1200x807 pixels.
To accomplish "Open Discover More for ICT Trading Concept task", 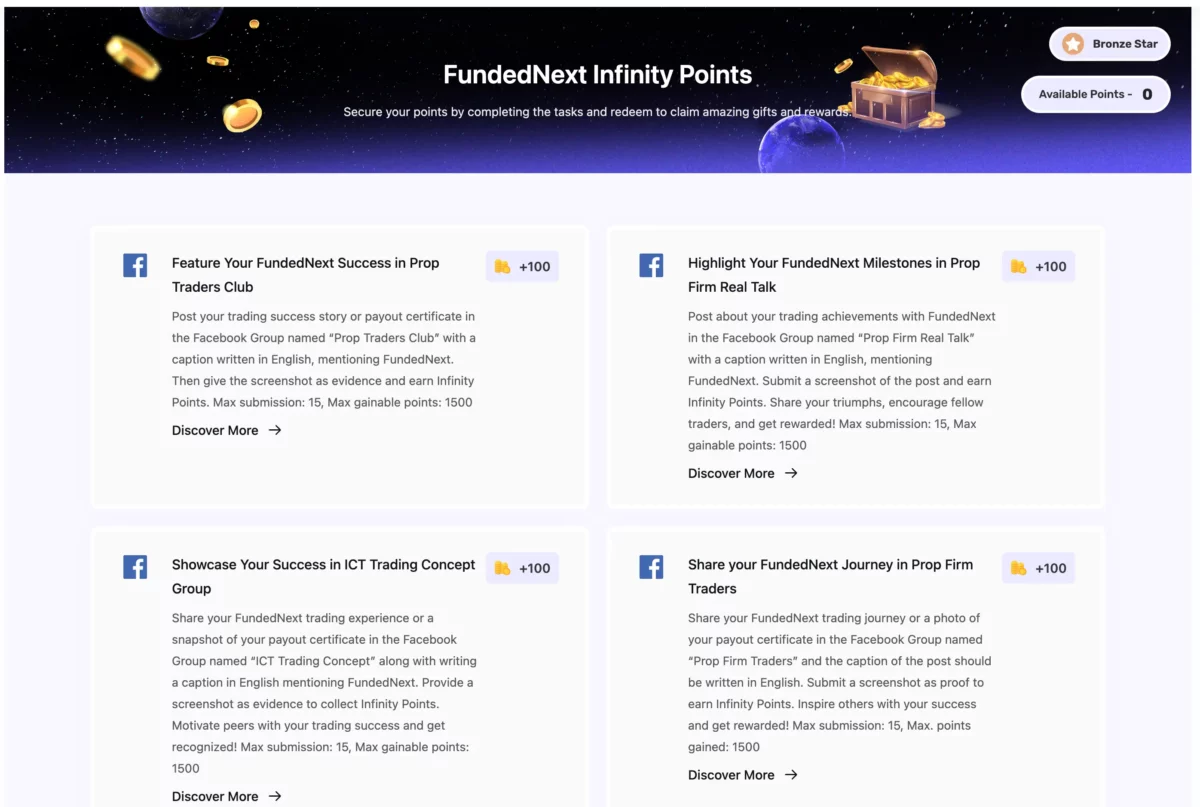I will click(215, 796).
